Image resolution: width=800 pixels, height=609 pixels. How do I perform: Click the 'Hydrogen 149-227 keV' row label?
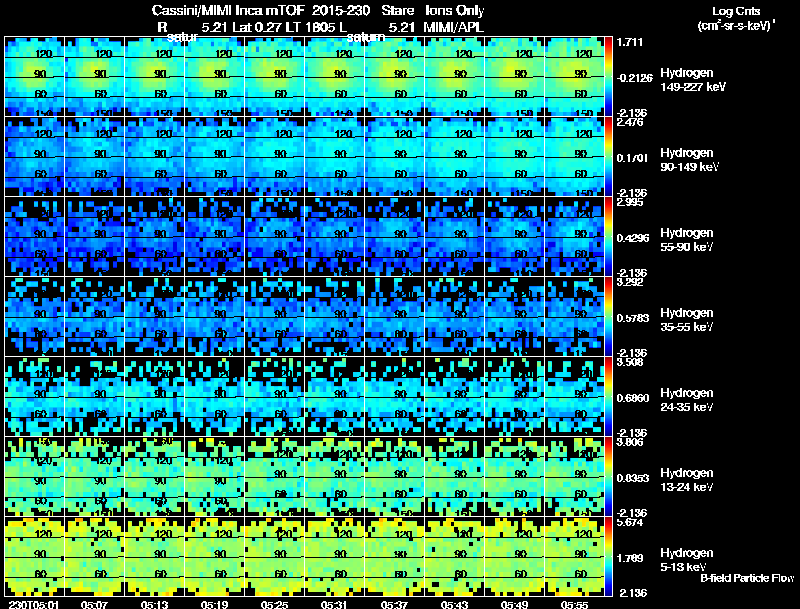tap(693, 80)
